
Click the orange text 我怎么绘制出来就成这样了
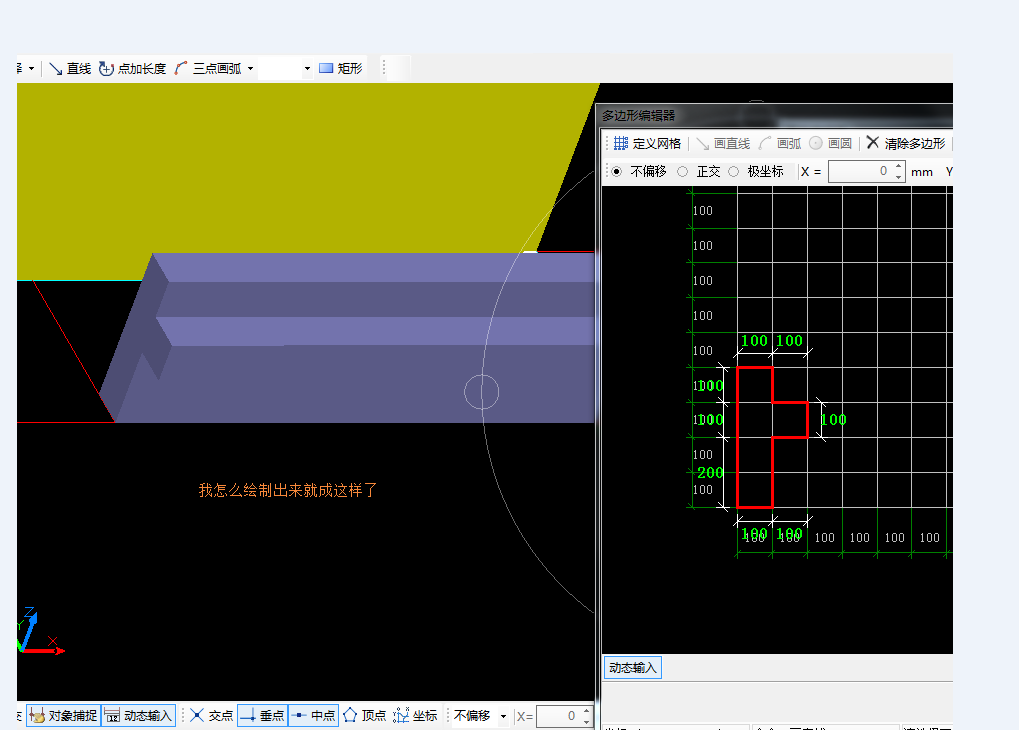(x=288, y=490)
